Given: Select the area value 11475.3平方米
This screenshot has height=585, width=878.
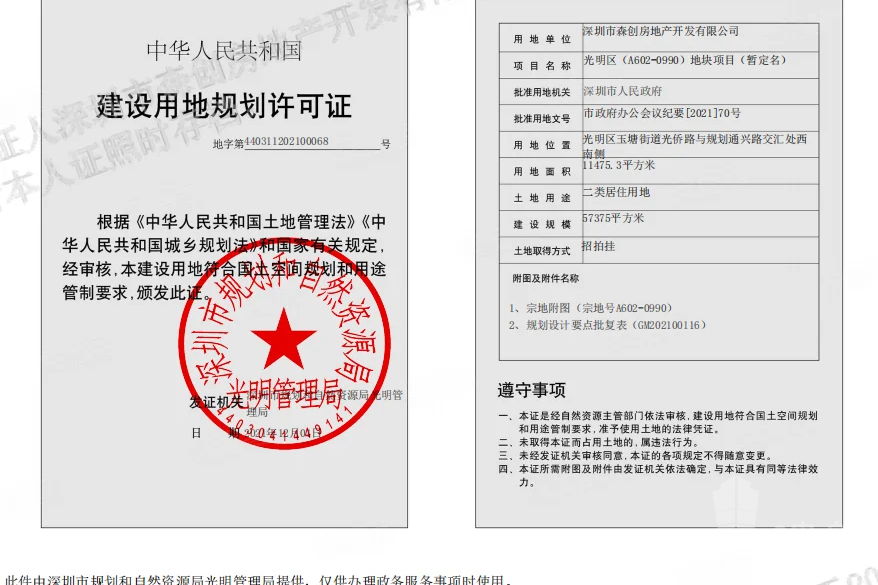Looking at the screenshot, I should 618,165.
